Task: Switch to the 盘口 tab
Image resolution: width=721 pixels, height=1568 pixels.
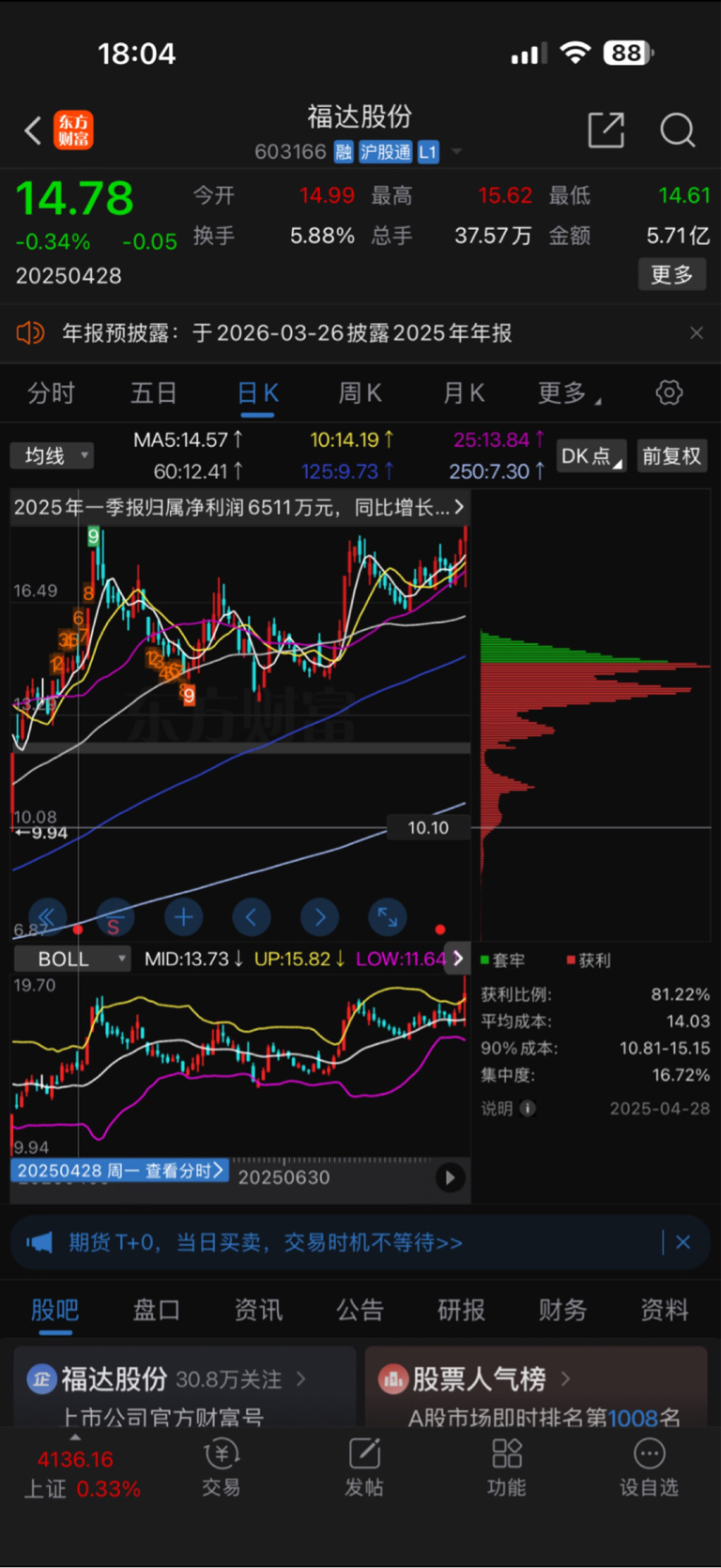Action: [x=156, y=1310]
